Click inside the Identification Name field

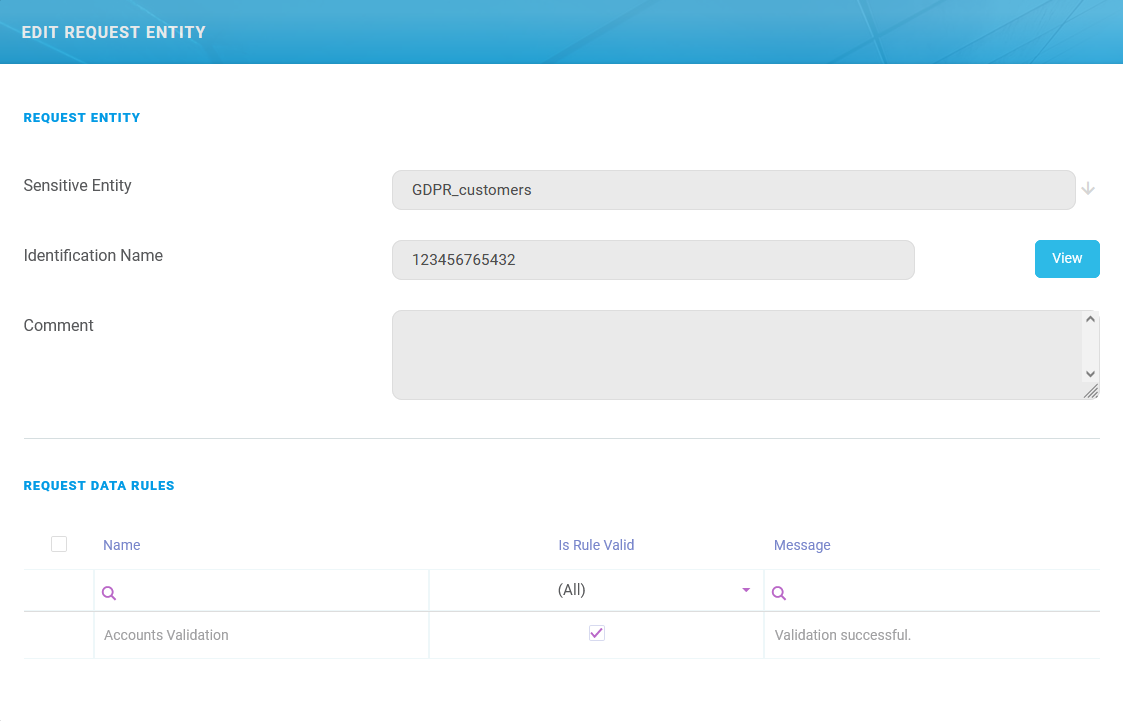[x=652, y=260]
